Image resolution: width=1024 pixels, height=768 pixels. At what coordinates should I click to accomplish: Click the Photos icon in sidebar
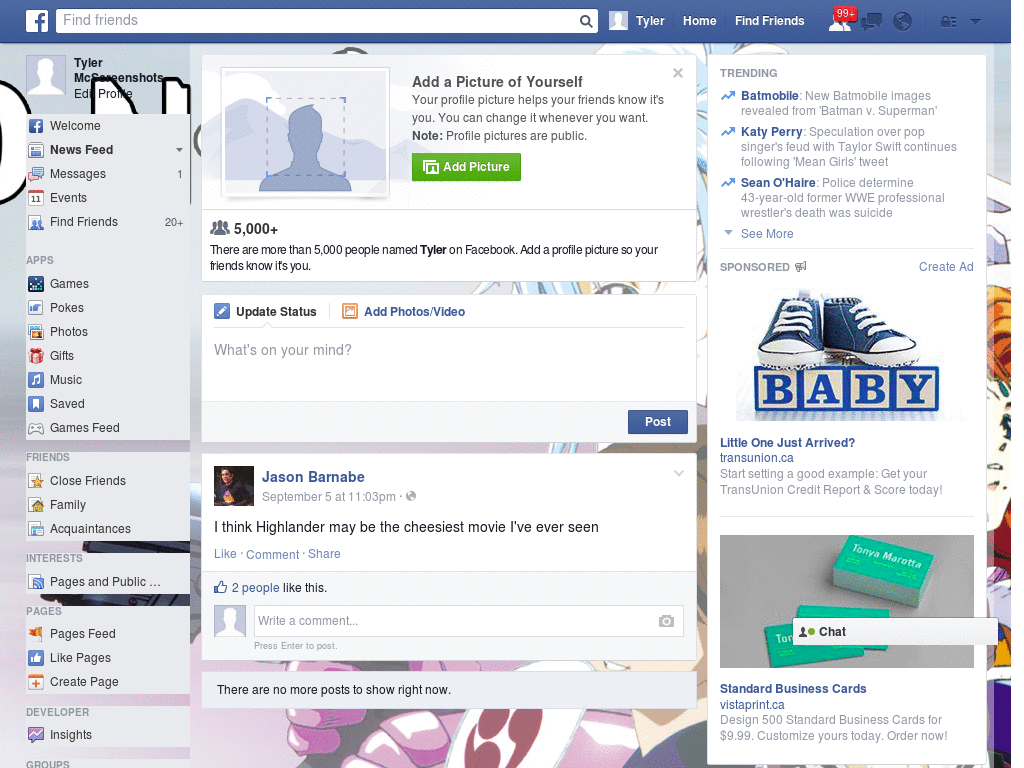pyautogui.click(x=36, y=332)
